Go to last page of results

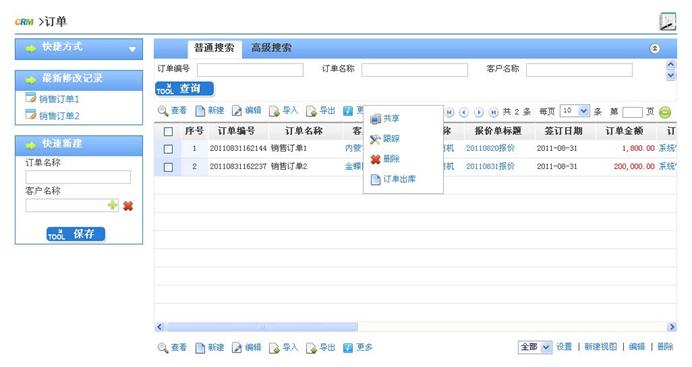point(494,112)
